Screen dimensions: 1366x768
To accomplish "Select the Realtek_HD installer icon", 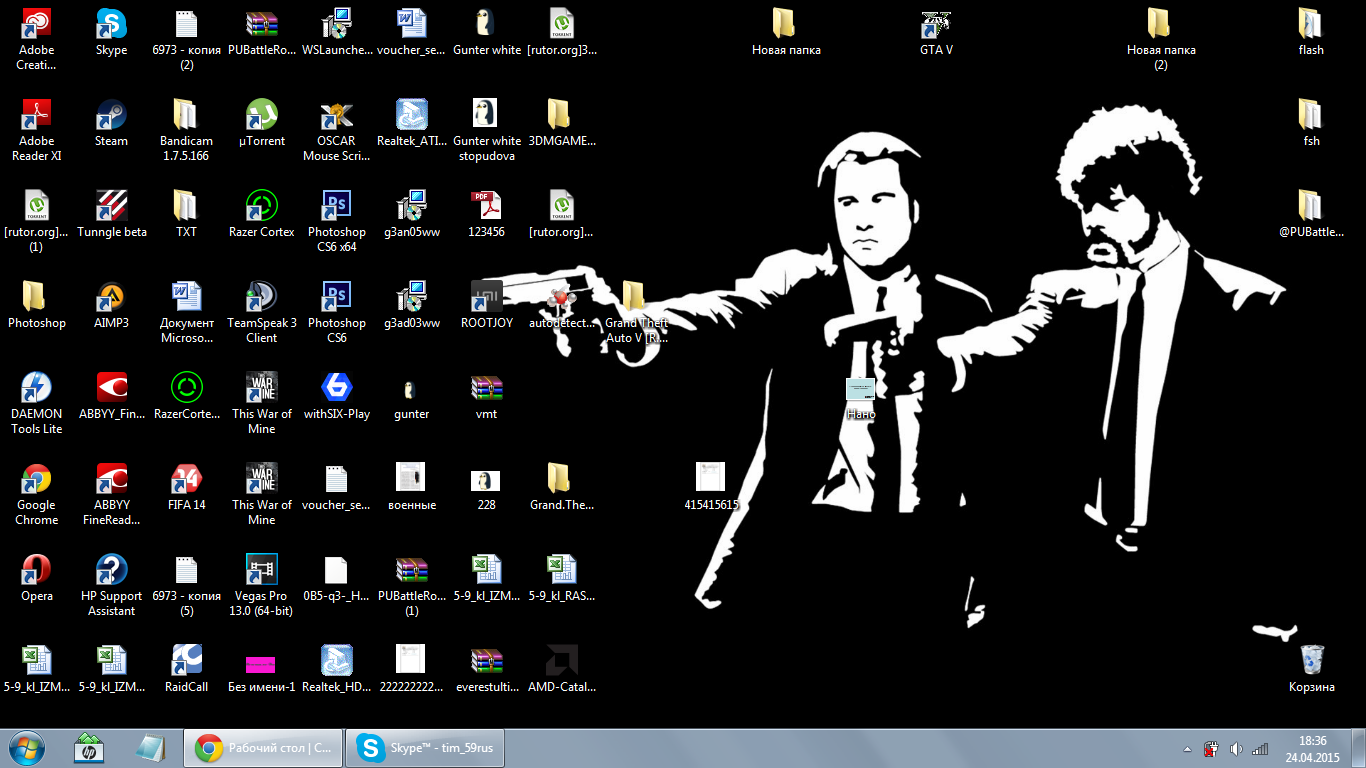I will [337, 670].
